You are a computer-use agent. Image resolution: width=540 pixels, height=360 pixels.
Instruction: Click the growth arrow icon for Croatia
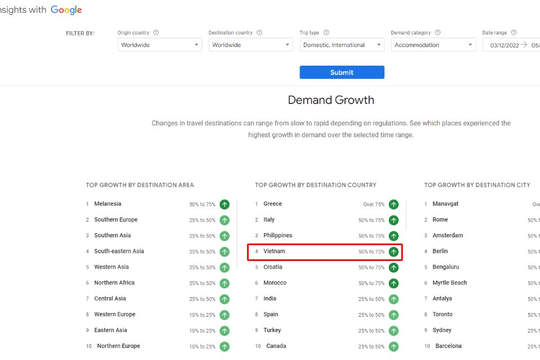tap(394, 268)
